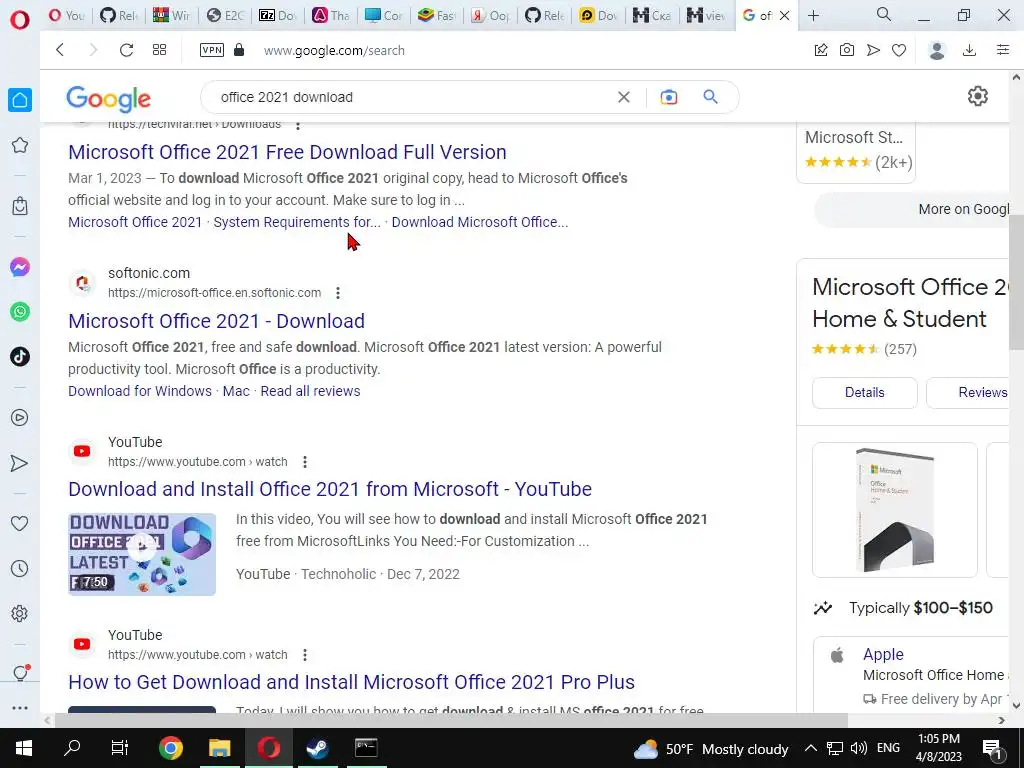Open the Apple seller link
1024x768 pixels.
click(884, 654)
